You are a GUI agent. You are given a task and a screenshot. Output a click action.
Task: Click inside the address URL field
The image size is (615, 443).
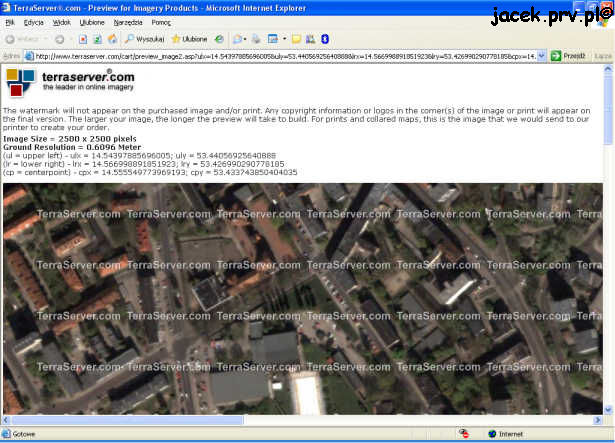[x=285, y=57]
